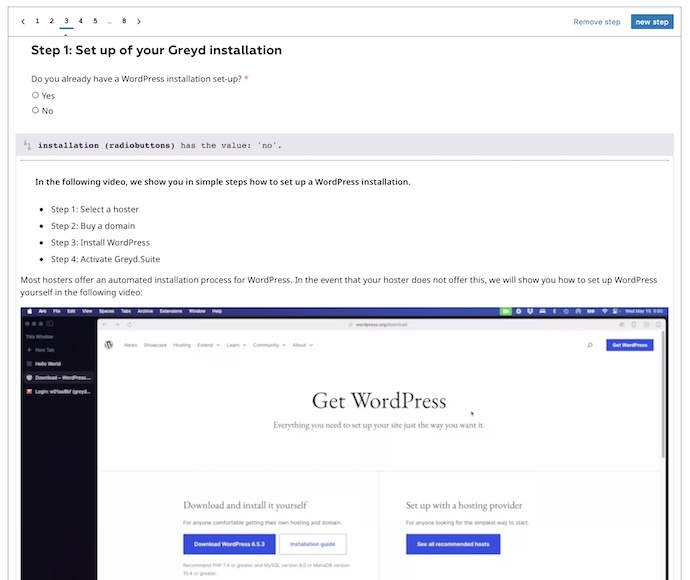Open the Arc menu in the macOS menu bar
Screen dimensions: 690x580
(43, 311)
